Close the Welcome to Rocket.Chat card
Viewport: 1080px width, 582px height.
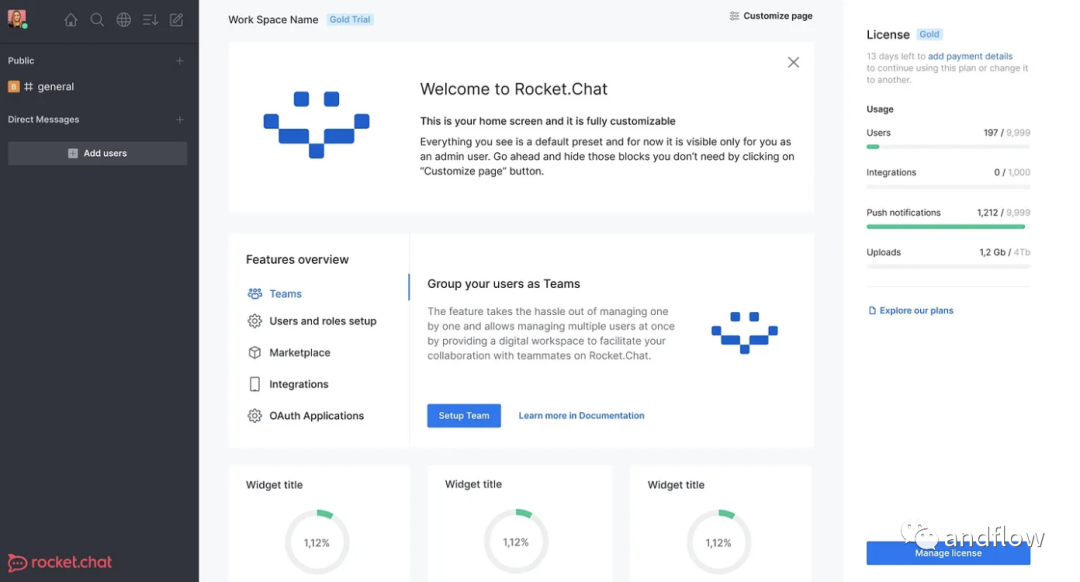793,63
